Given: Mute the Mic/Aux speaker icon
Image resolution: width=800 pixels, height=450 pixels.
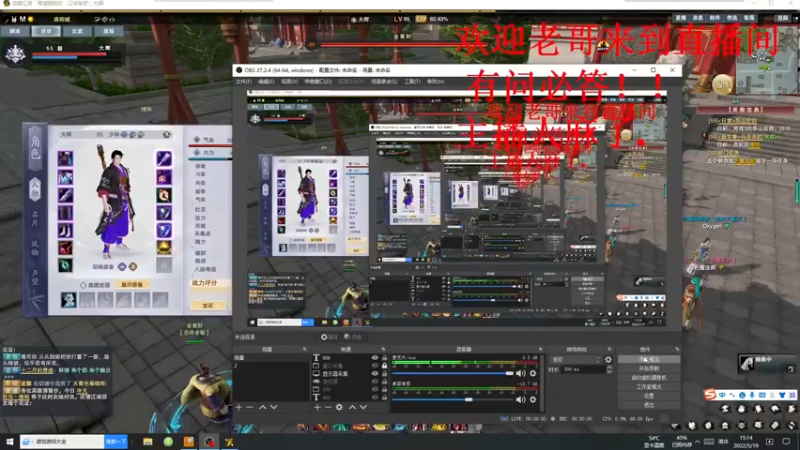Looking at the screenshot, I should point(521,373).
